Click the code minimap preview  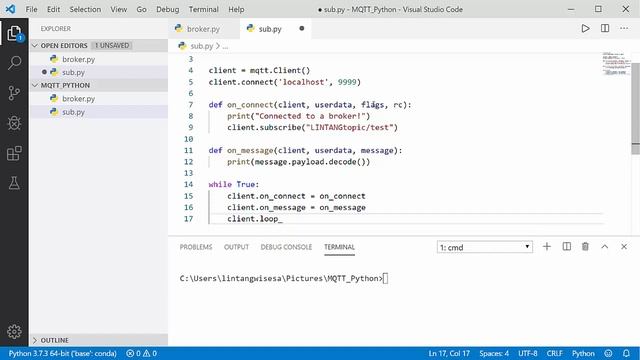616,64
